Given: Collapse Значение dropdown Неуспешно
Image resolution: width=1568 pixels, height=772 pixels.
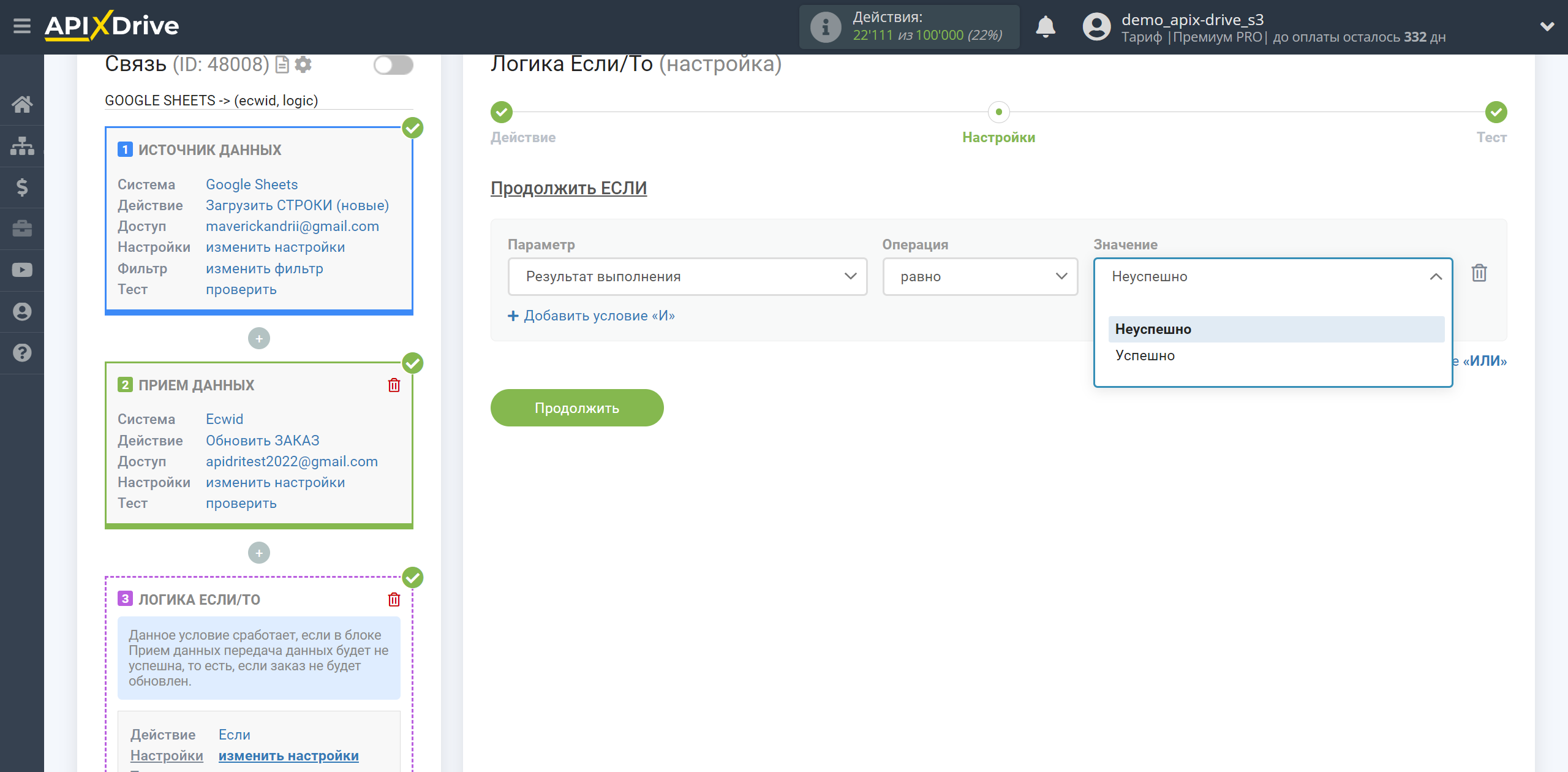Looking at the screenshot, I should (x=1273, y=276).
